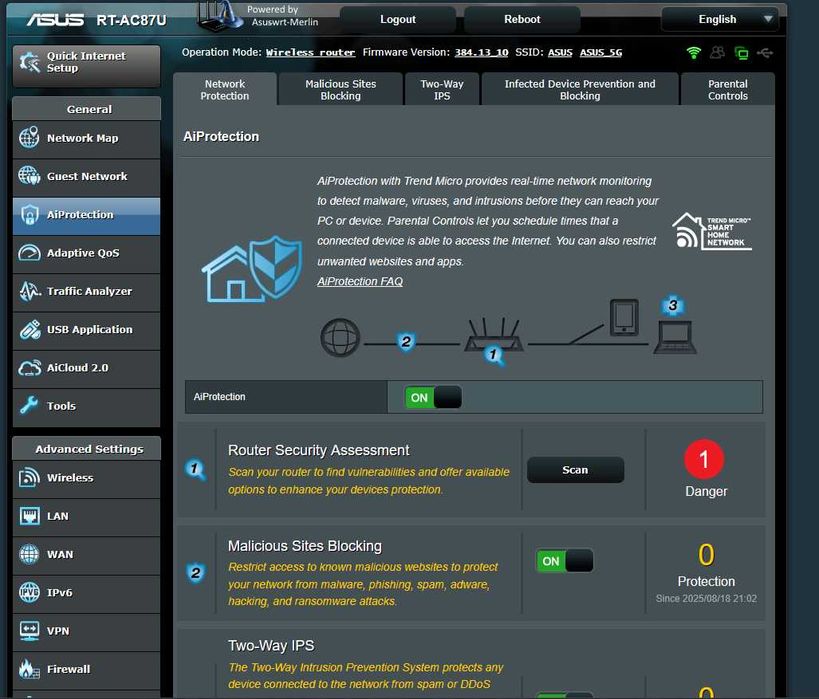Click the Wireless router operation mode link
Viewport: 819px width, 699px height.
(310, 53)
